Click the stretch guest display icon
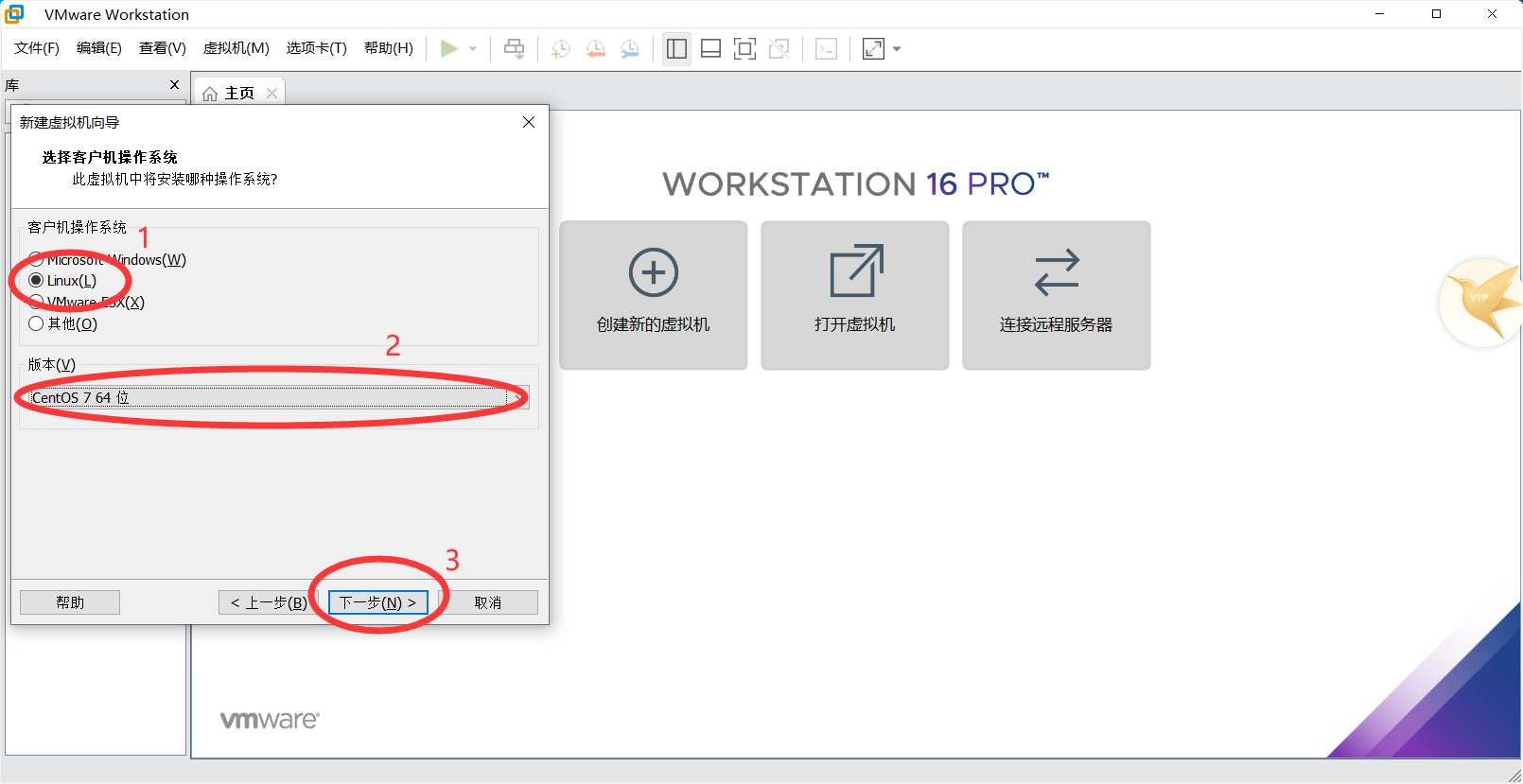Screen dimensions: 1523x784 click(x=873, y=48)
